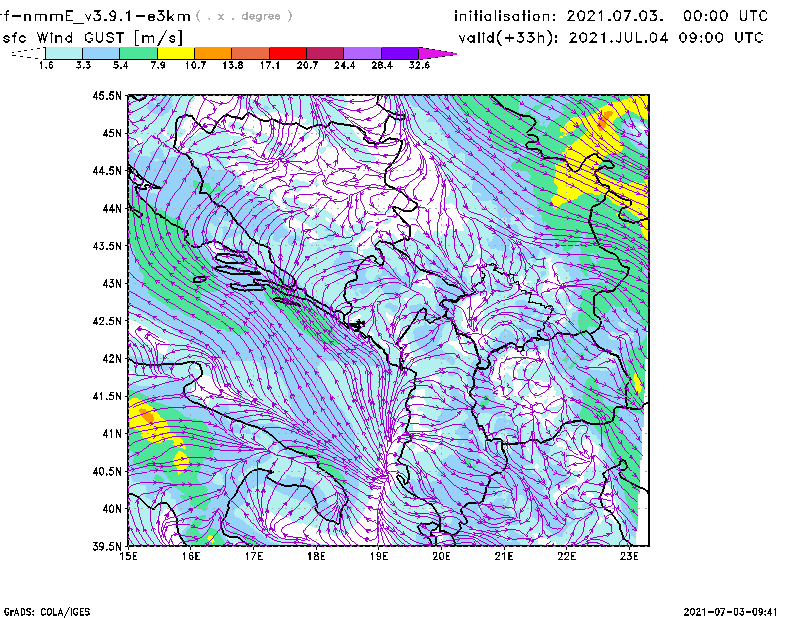Click the 20E longitude label
Viewport: 800px width, 618px height.
pyautogui.click(x=441, y=556)
